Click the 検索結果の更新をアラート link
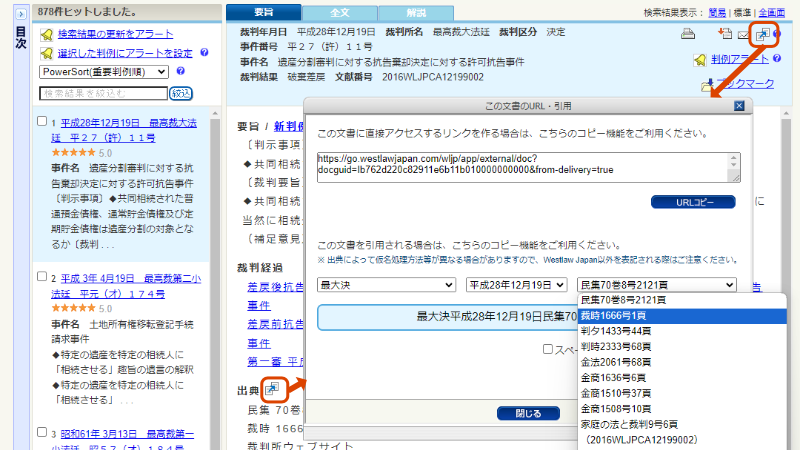 pyautogui.click(x=115, y=34)
